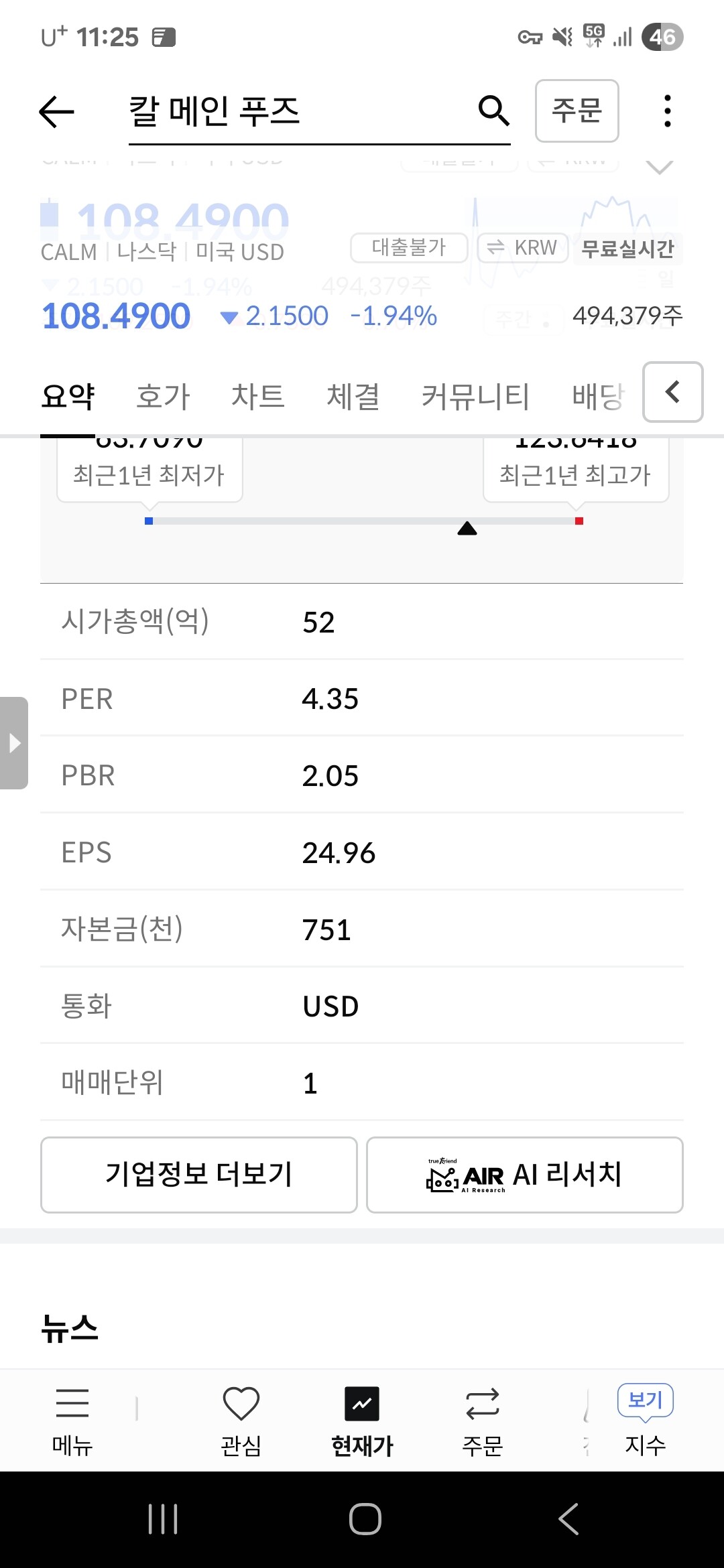Expand the left side drawer handle
Screen dimensions: 724x1568
(13, 743)
